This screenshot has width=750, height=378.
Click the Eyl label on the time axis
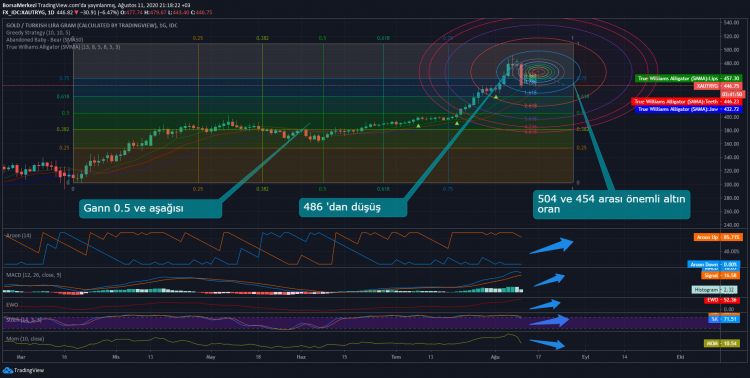tap(585, 357)
